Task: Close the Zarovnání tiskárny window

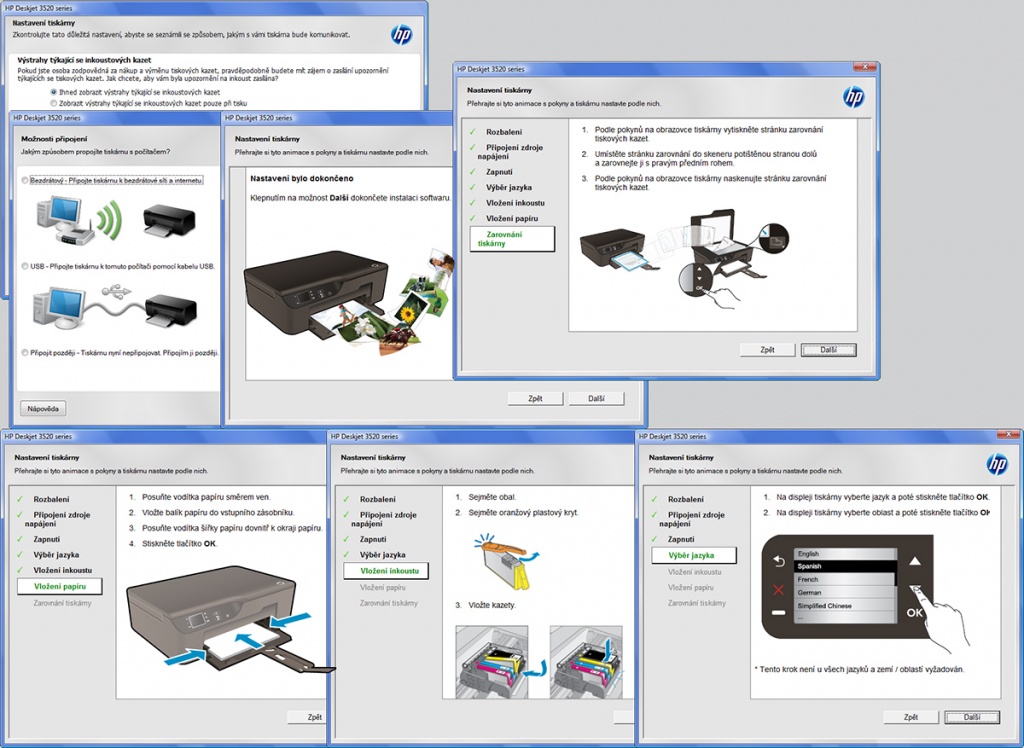Action: point(865,67)
